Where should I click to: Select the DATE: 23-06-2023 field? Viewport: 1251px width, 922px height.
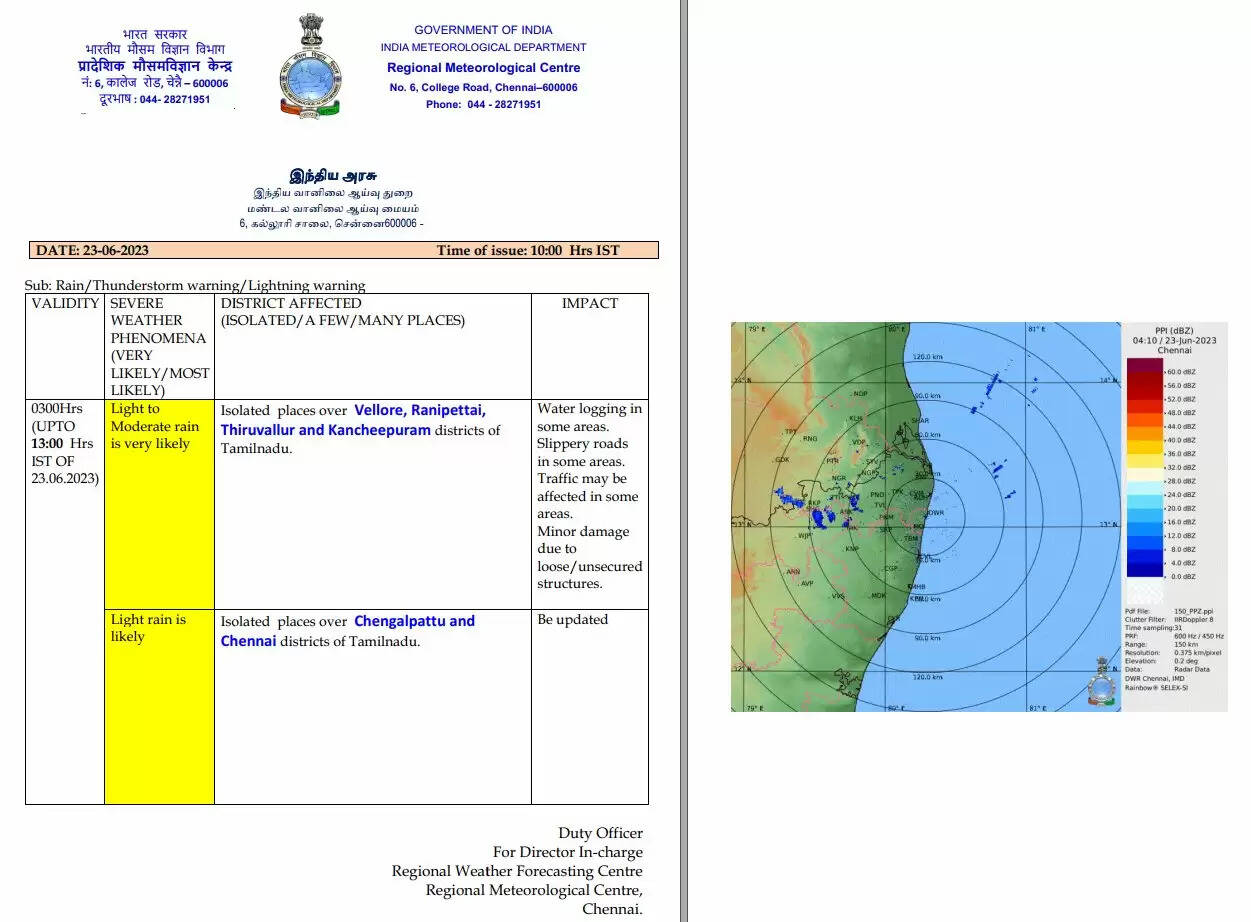pos(92,250)
